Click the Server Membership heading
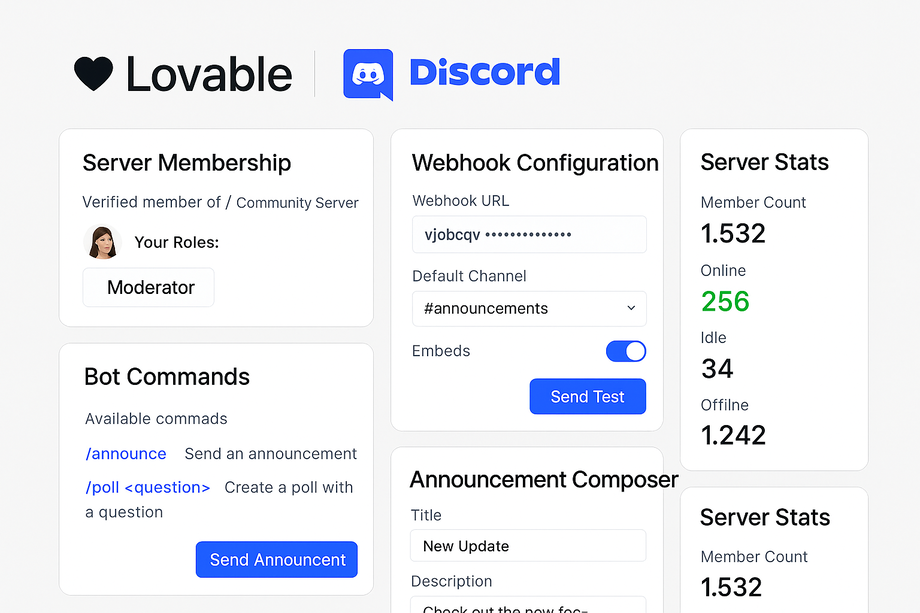Image resolution: width=920 pixels, height=613 pixels. (187, 162)
